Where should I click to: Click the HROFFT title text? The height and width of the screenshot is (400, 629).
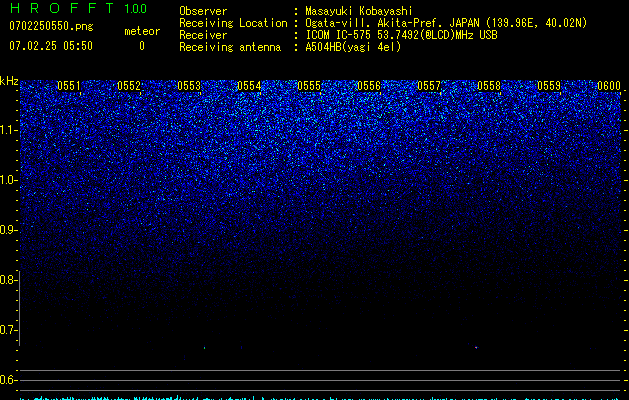pyautogui.click(x=62, y=8)
